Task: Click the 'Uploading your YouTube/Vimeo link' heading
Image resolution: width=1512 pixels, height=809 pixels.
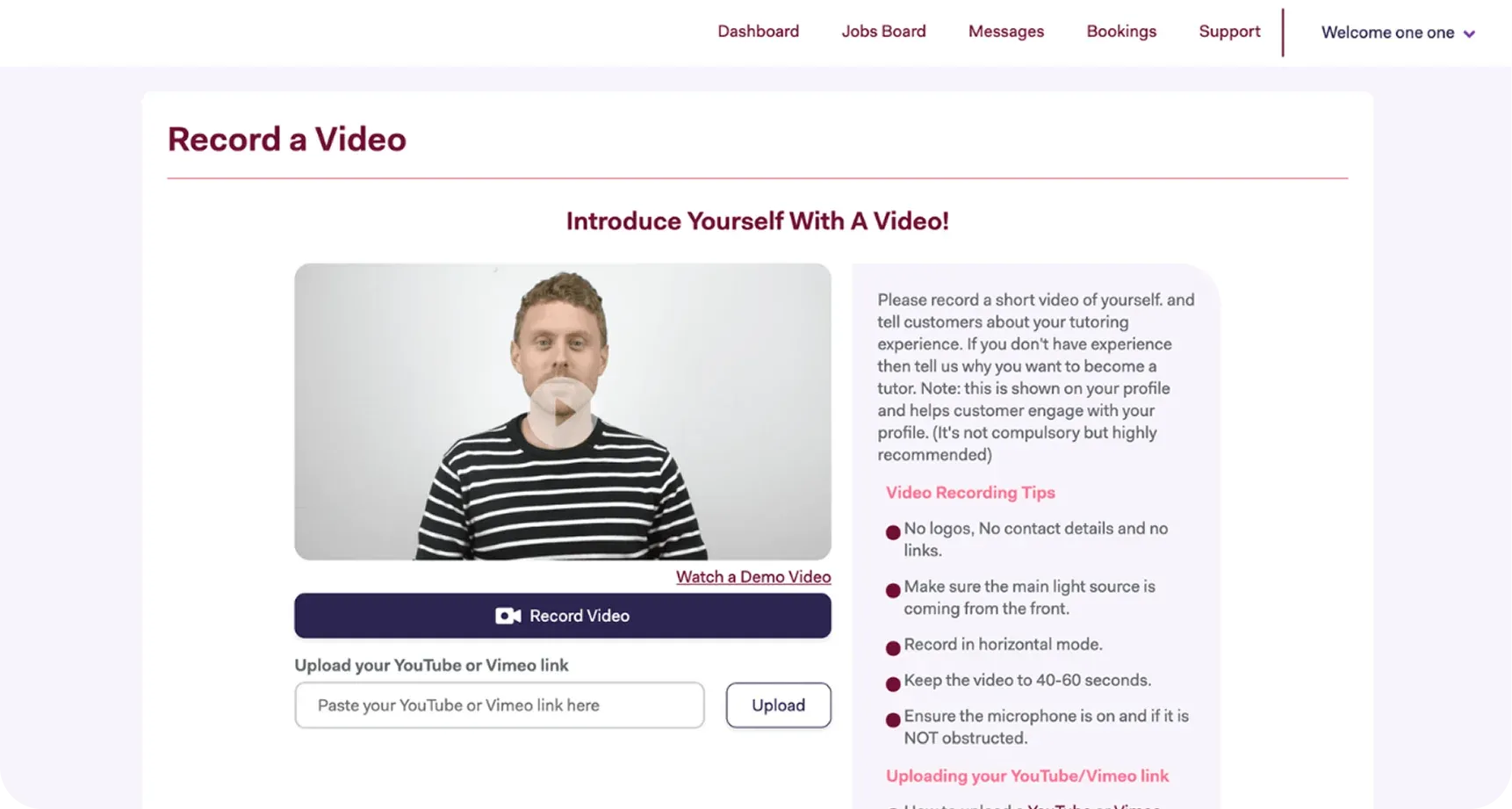Action: pos(1026,776)
